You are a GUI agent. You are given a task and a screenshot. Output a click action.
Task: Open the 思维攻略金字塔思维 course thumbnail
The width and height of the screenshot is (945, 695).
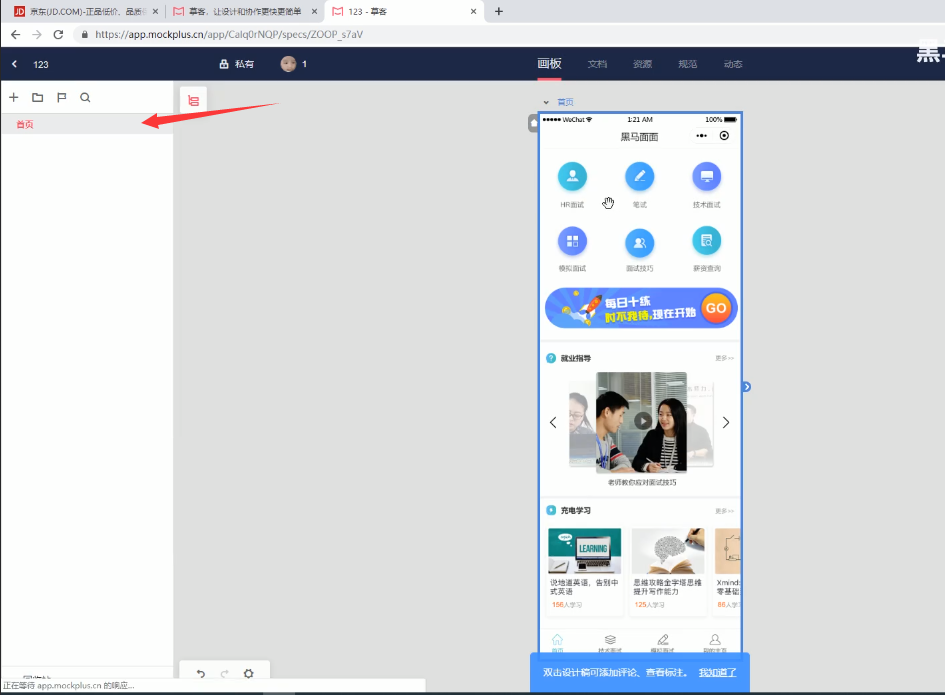click(668, 551)
